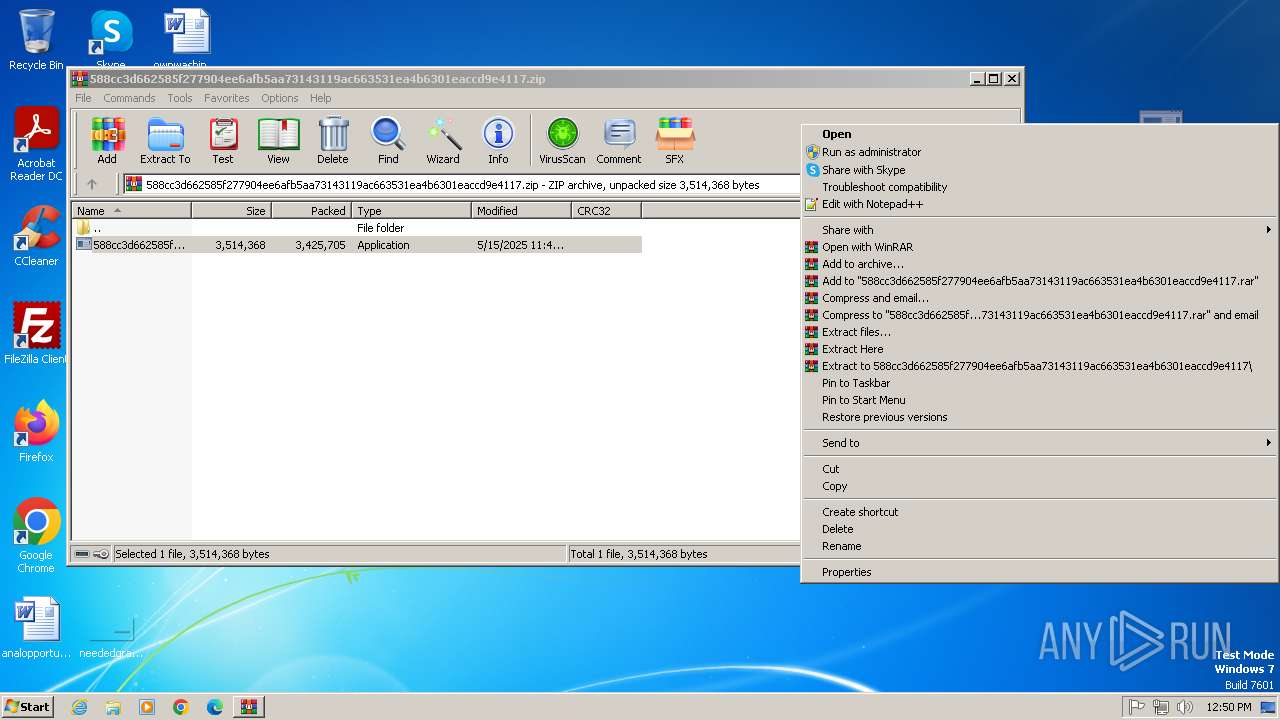1280x720 pixels.
Task: Click the Delete toolbar icon
Action: 333,141
